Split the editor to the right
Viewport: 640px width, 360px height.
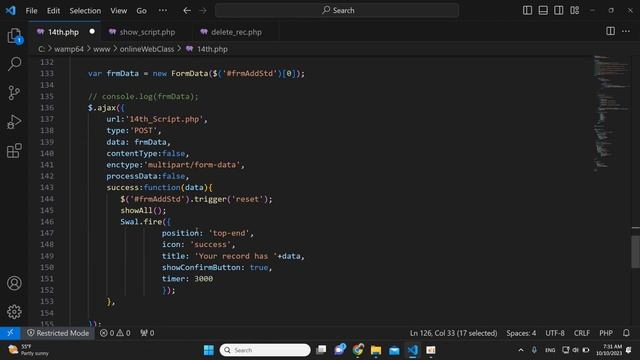610,31
